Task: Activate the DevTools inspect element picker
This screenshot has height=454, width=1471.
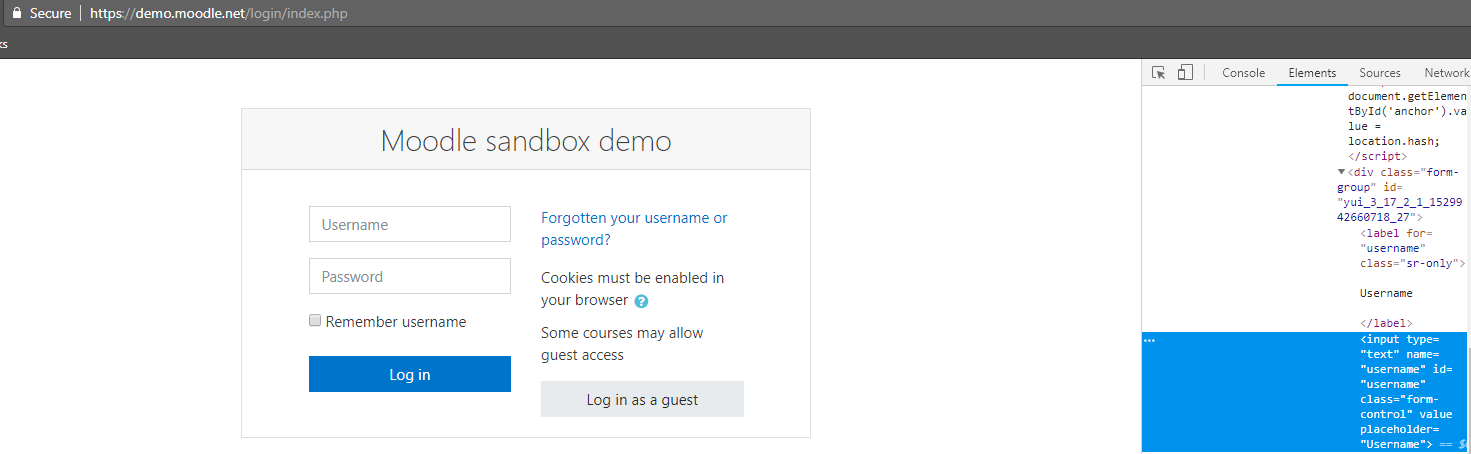Action: (1159, 73)
